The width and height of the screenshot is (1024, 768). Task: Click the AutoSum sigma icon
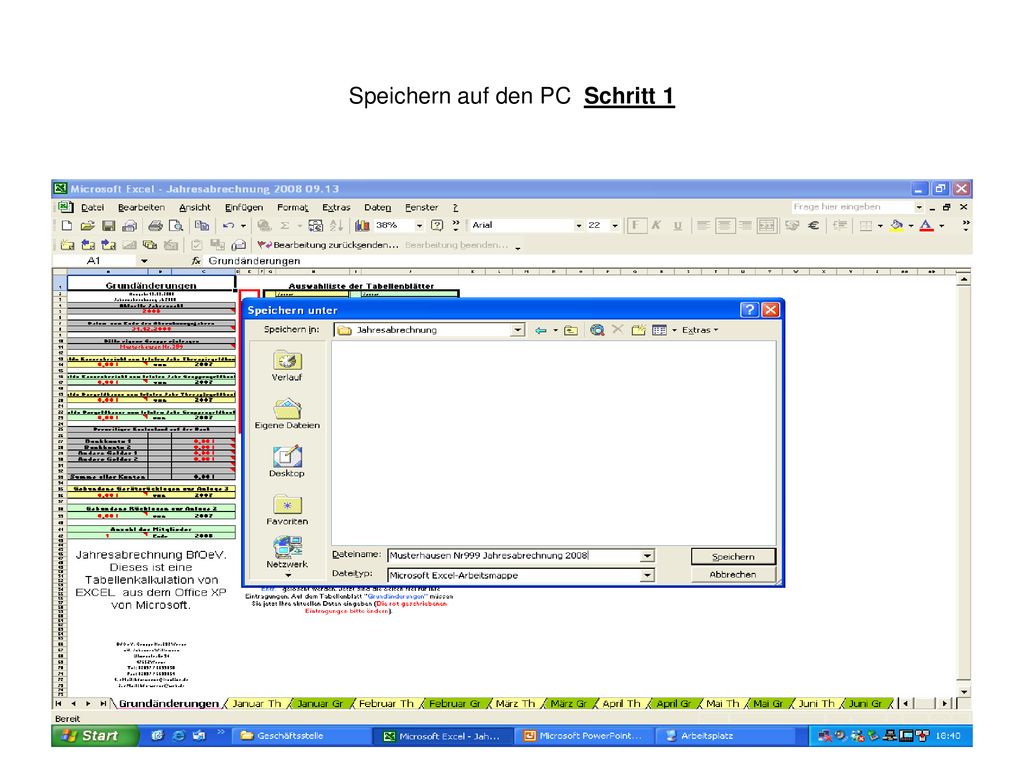(285, 225)
